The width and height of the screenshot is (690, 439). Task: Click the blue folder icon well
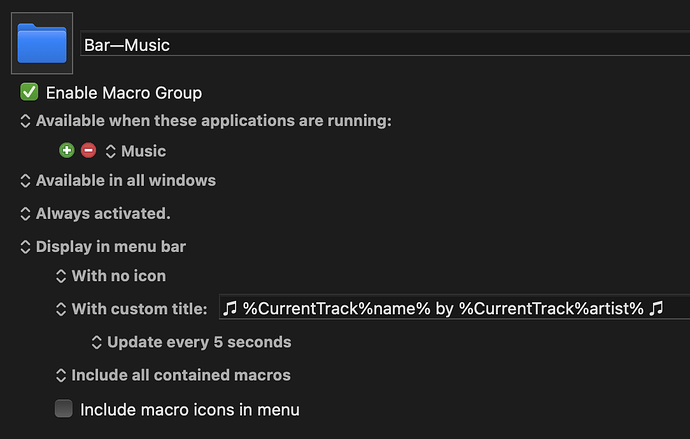pyautogui.click(x=42, y=43)
